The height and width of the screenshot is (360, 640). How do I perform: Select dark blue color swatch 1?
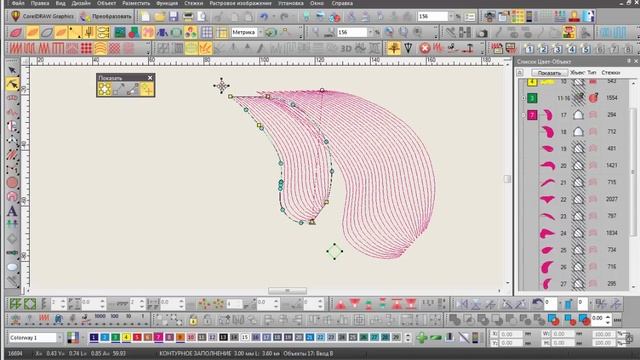[x=94, y=337]
